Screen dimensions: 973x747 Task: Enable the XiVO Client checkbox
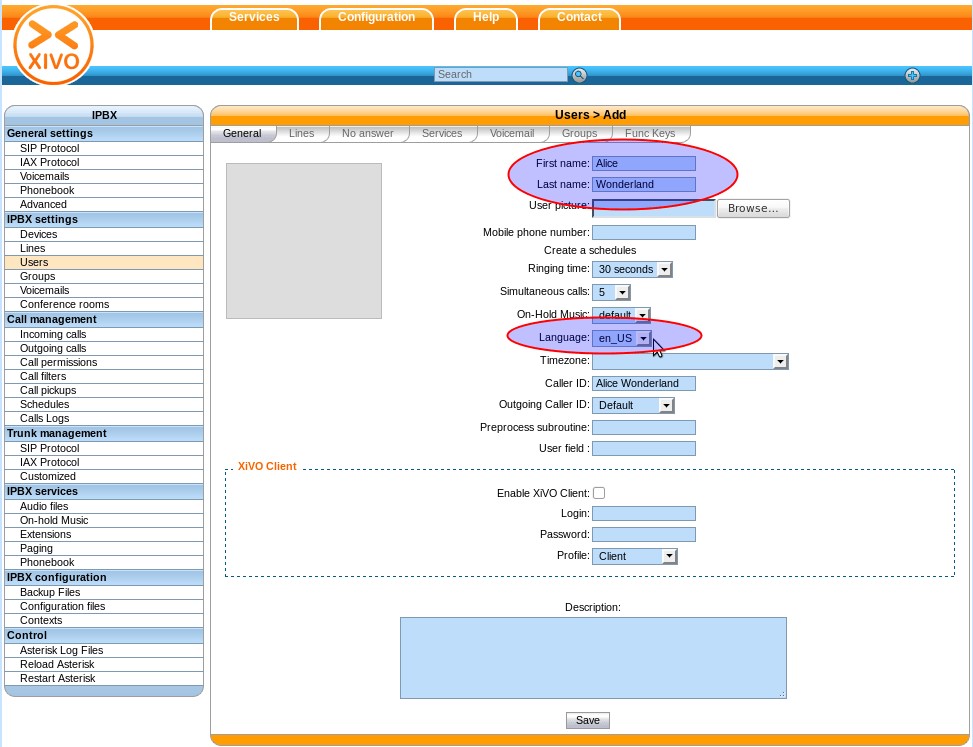599,493
